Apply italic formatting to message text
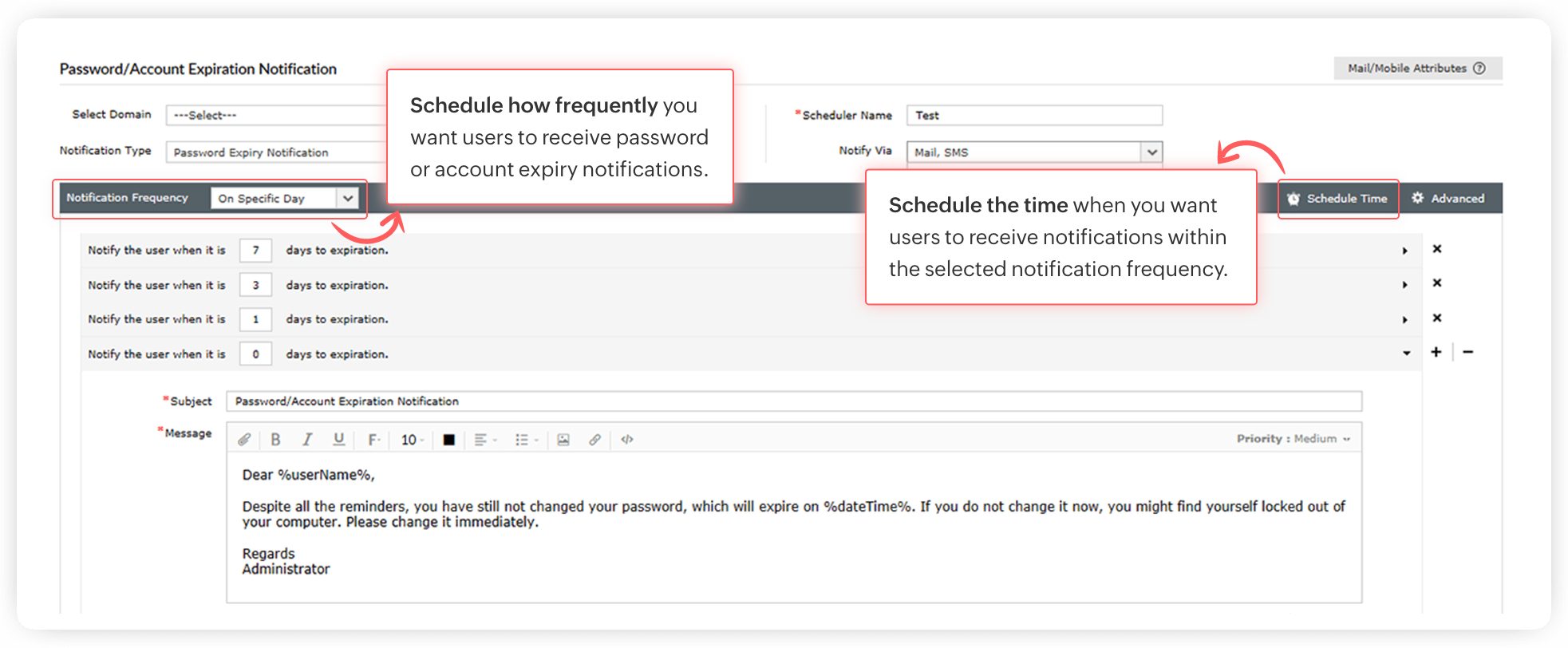 [307, 440]
